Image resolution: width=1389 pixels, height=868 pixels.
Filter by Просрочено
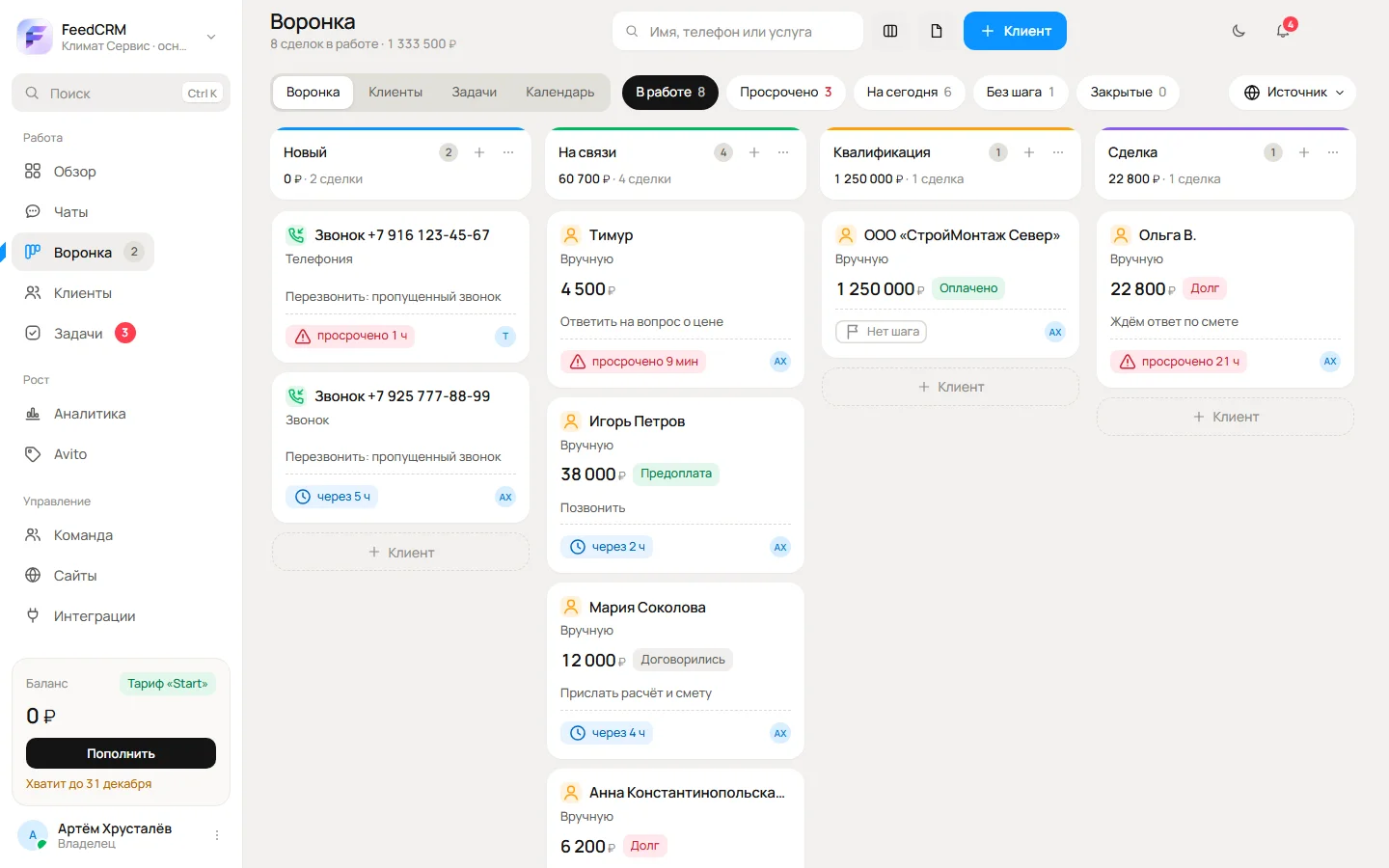click(786, 93)
